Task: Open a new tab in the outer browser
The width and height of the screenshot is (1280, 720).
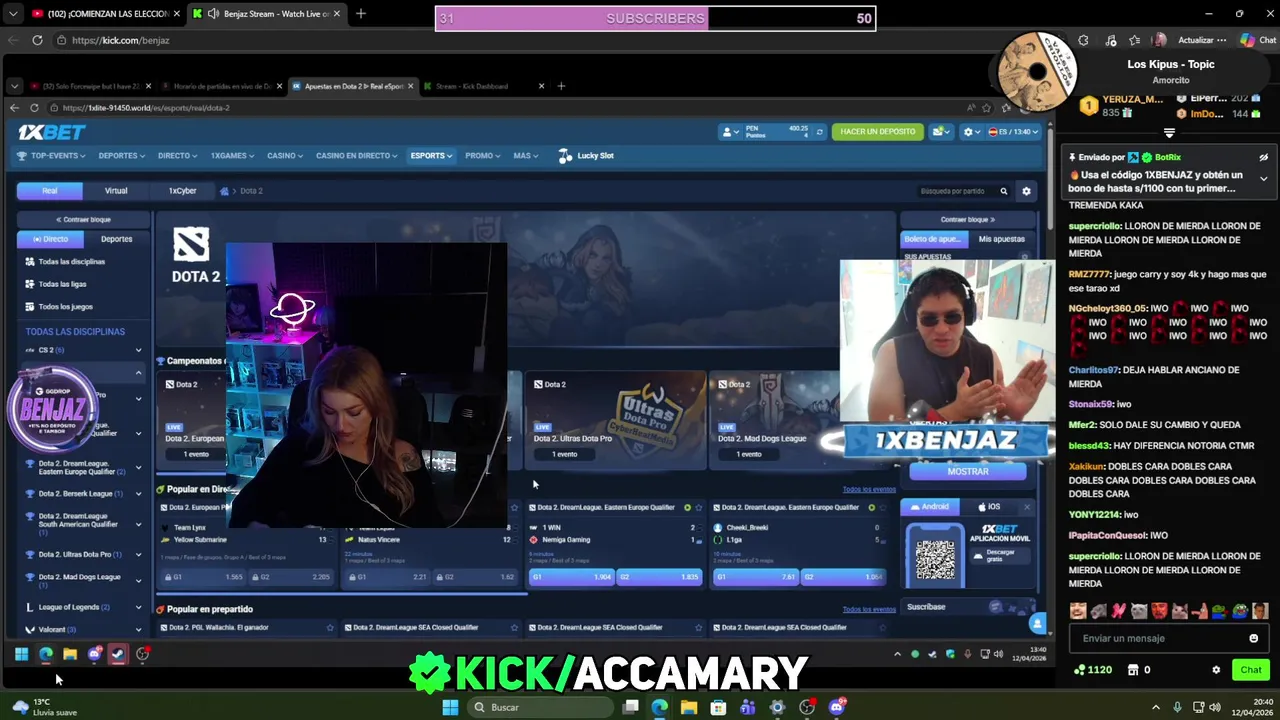Action: point(361,14)
